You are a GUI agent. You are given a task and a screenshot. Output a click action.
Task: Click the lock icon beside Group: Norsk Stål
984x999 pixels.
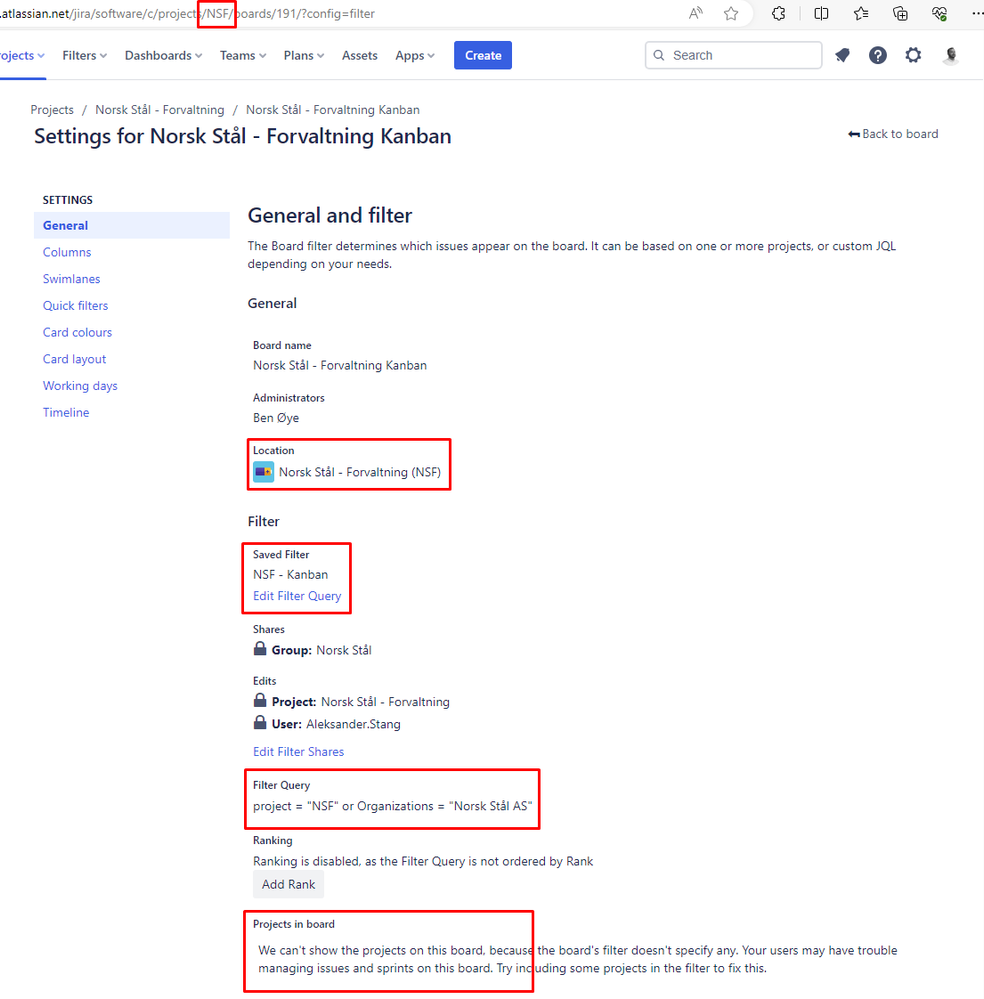coord(260,649)
